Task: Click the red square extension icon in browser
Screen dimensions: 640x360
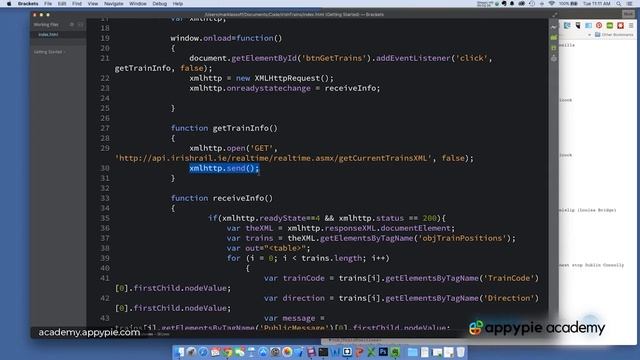Action: 620,25
